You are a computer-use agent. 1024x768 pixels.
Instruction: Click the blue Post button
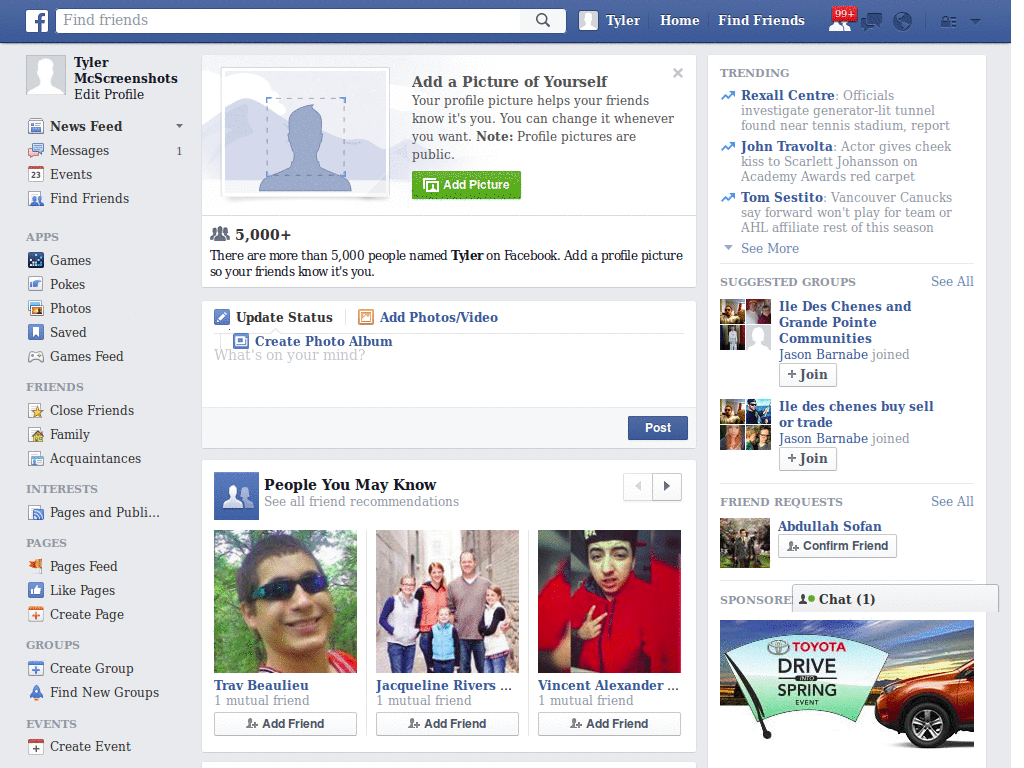click(x=658, y=428)
